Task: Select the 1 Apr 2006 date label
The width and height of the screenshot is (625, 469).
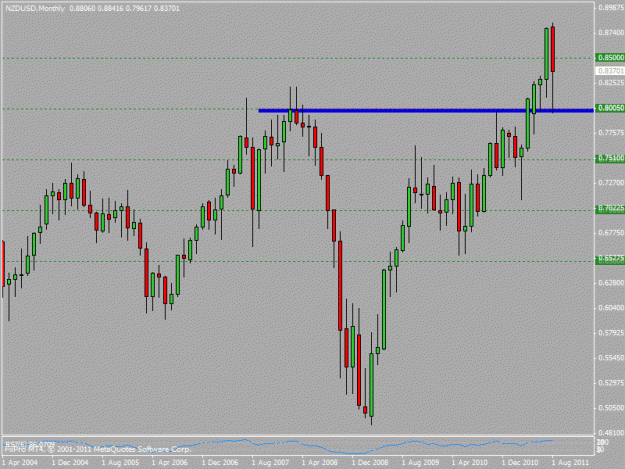Action: point(170,463)
